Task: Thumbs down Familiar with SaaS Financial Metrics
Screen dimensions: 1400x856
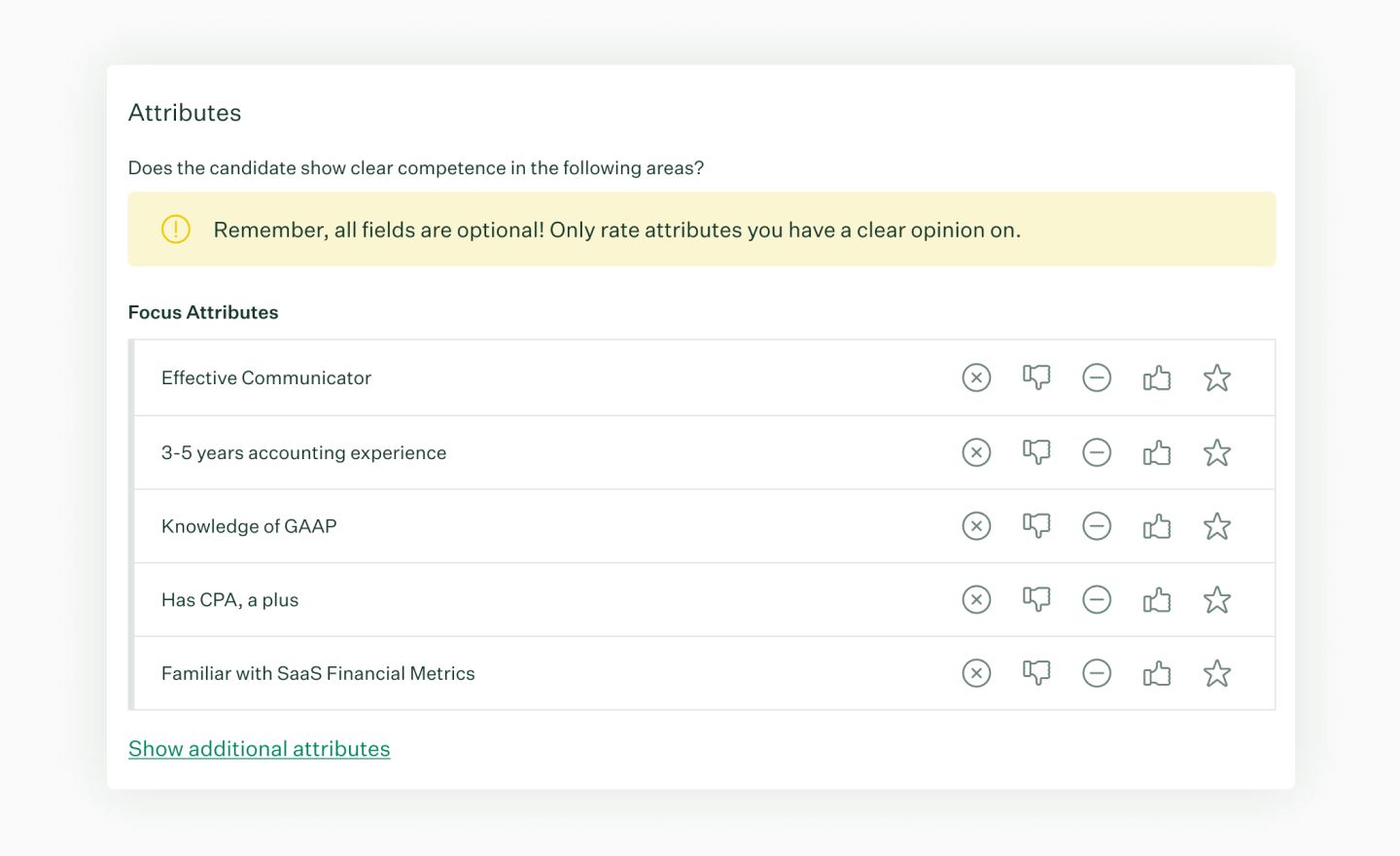Action: [1036, 673]
